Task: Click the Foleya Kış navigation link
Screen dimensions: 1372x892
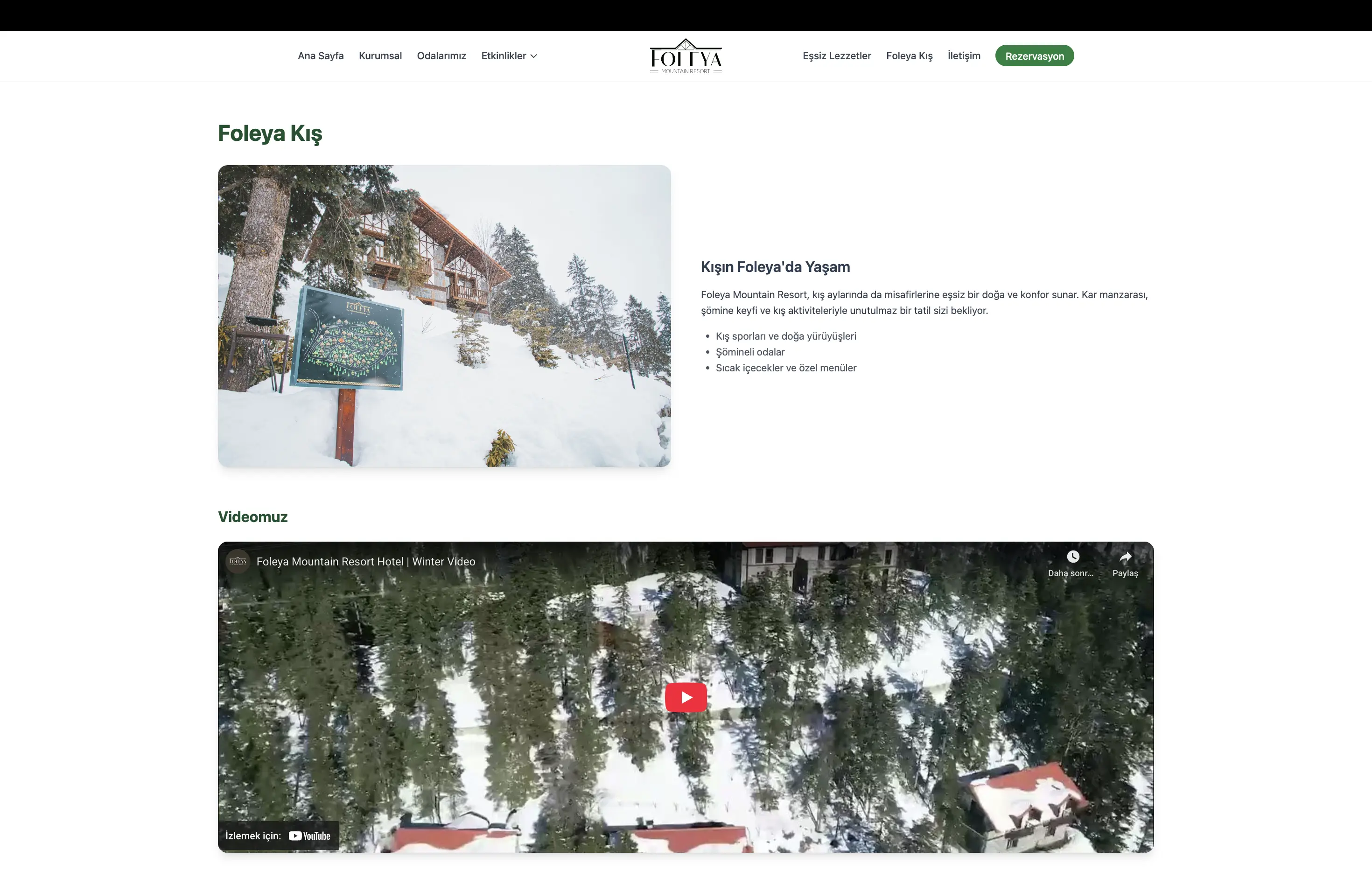Action: [x=909, y=56]
